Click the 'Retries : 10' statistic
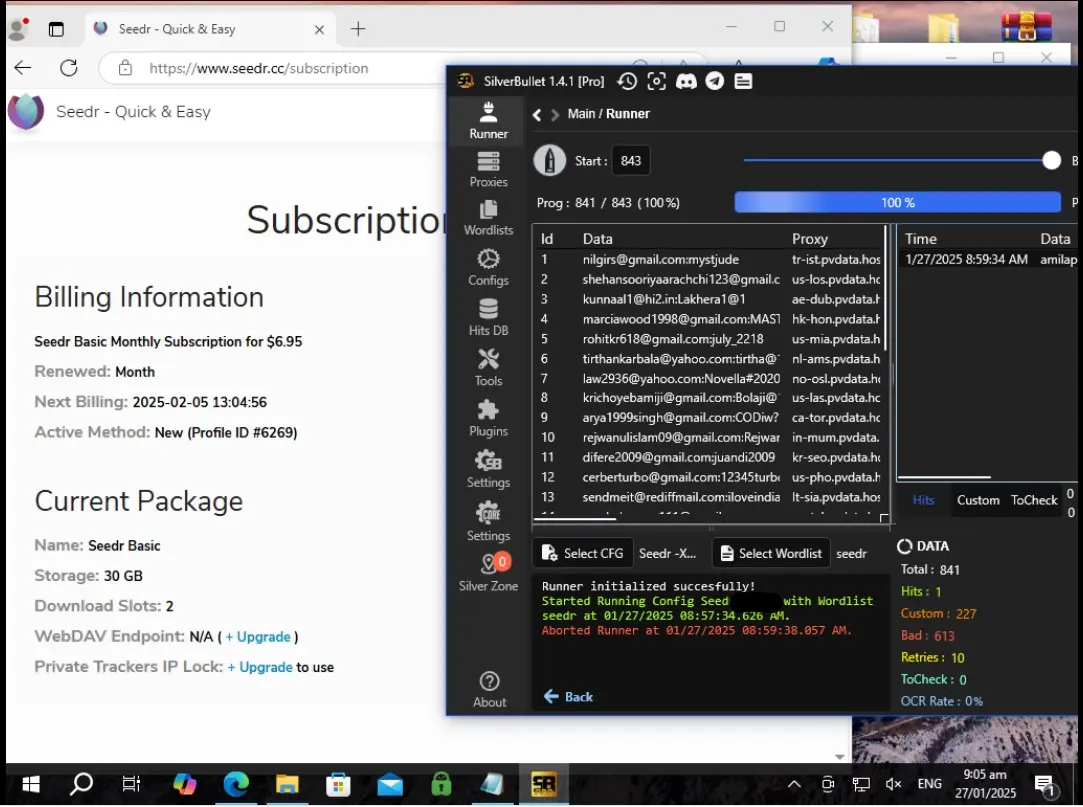The width and height of the screenshot is (1083, 807). point(932,658)
